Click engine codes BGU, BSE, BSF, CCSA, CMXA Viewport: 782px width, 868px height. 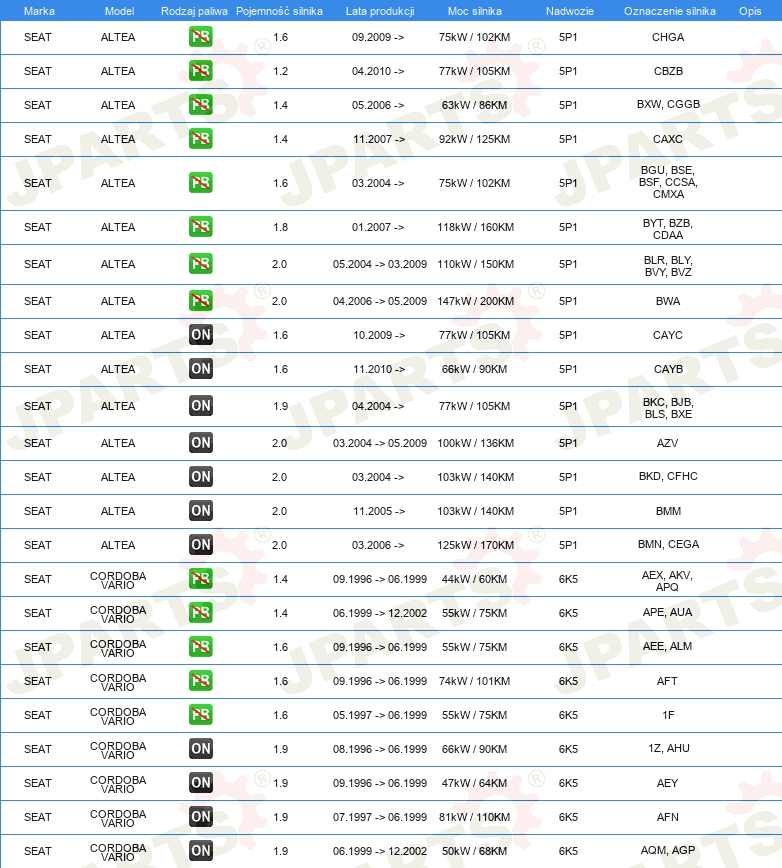[x=668, y=182]
